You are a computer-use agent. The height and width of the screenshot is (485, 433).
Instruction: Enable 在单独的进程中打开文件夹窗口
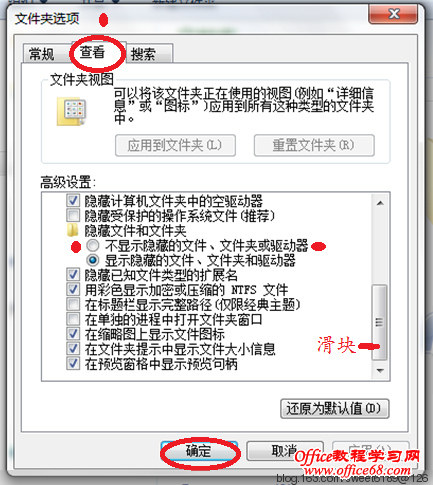tap(73, 319)
